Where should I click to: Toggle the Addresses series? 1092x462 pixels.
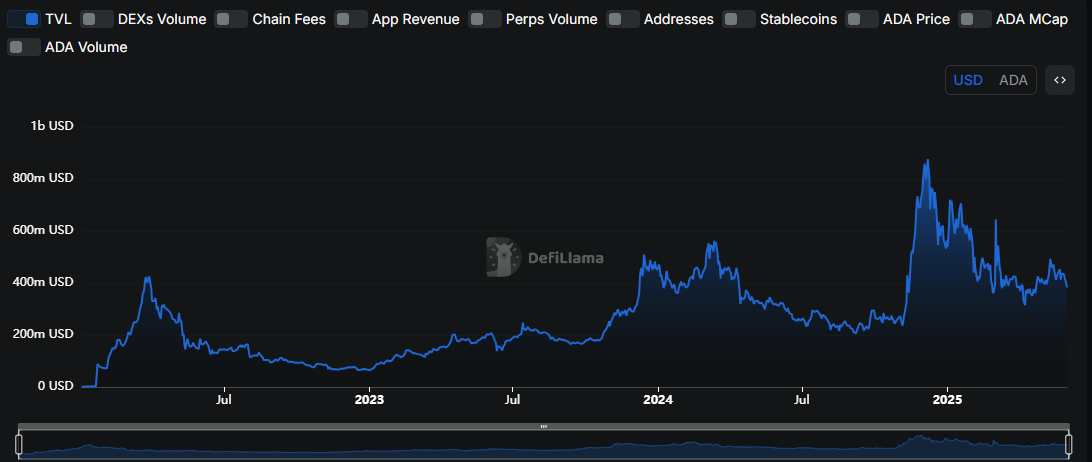coord(623,20)
